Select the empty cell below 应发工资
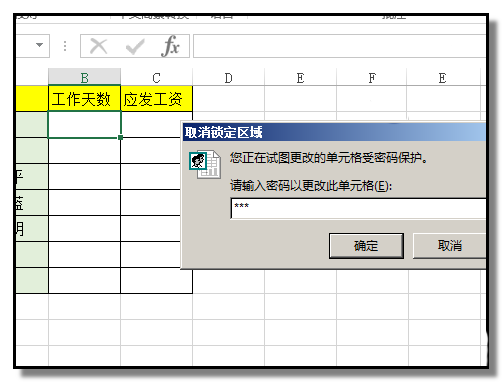This screenshot has width=502, height=382. tap(151, 125)
